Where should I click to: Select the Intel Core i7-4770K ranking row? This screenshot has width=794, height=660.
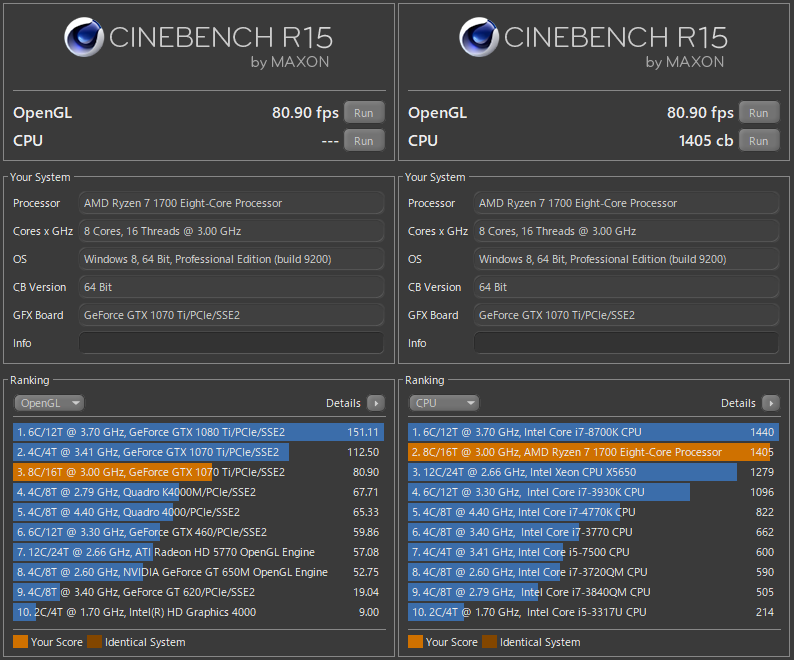[593, 512]
